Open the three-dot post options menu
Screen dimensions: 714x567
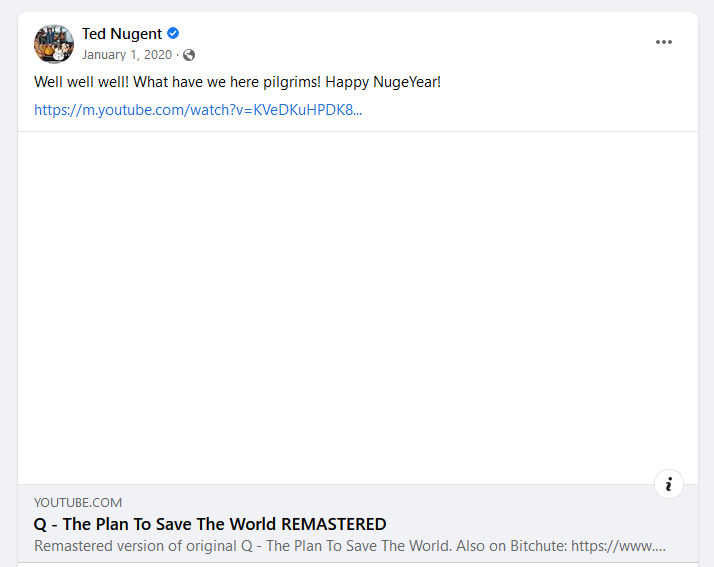coord(663,42)
